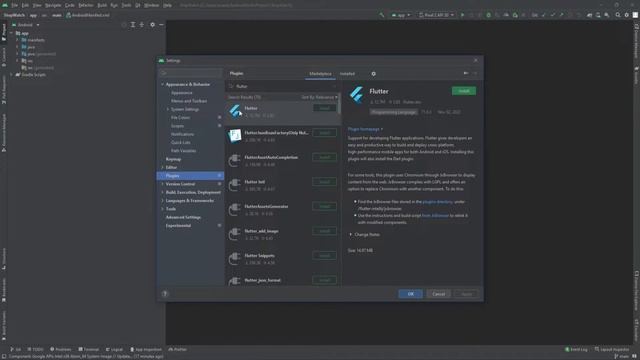The width and height of the screenshot is (640, 360).
Task: Select Menus and Toolbars in settings tree
Action: (x=189, y=101)
